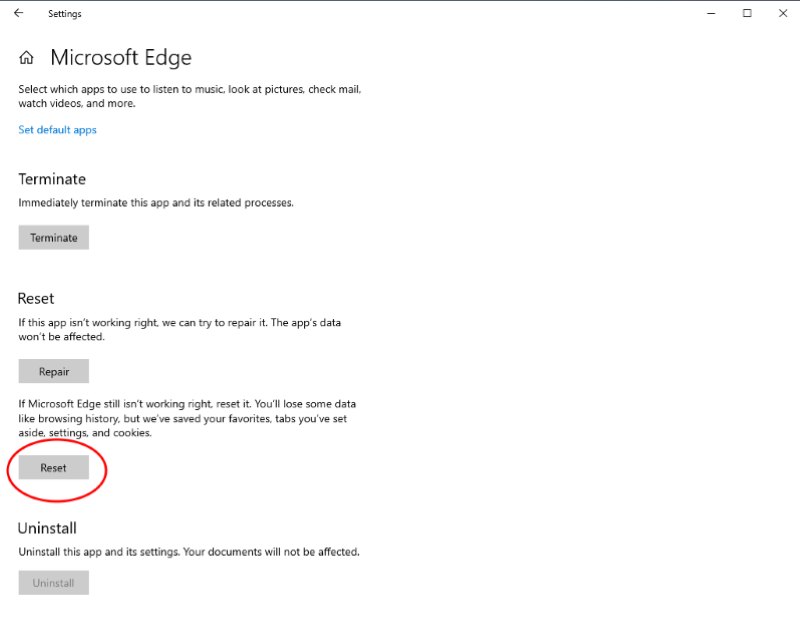Click the 'Select which apps to use' description

190,96
